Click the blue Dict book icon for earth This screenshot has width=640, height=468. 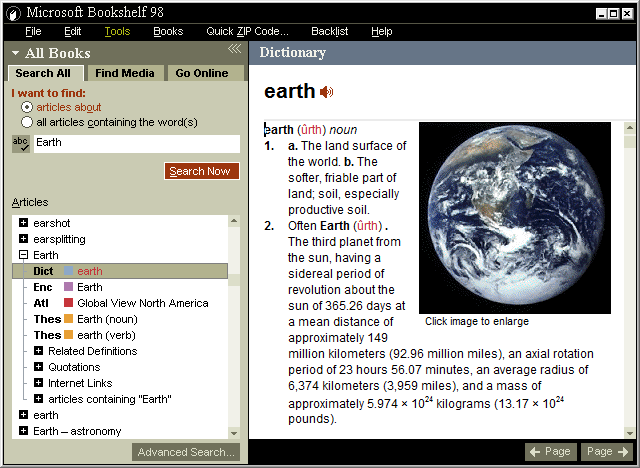[69, 271]
